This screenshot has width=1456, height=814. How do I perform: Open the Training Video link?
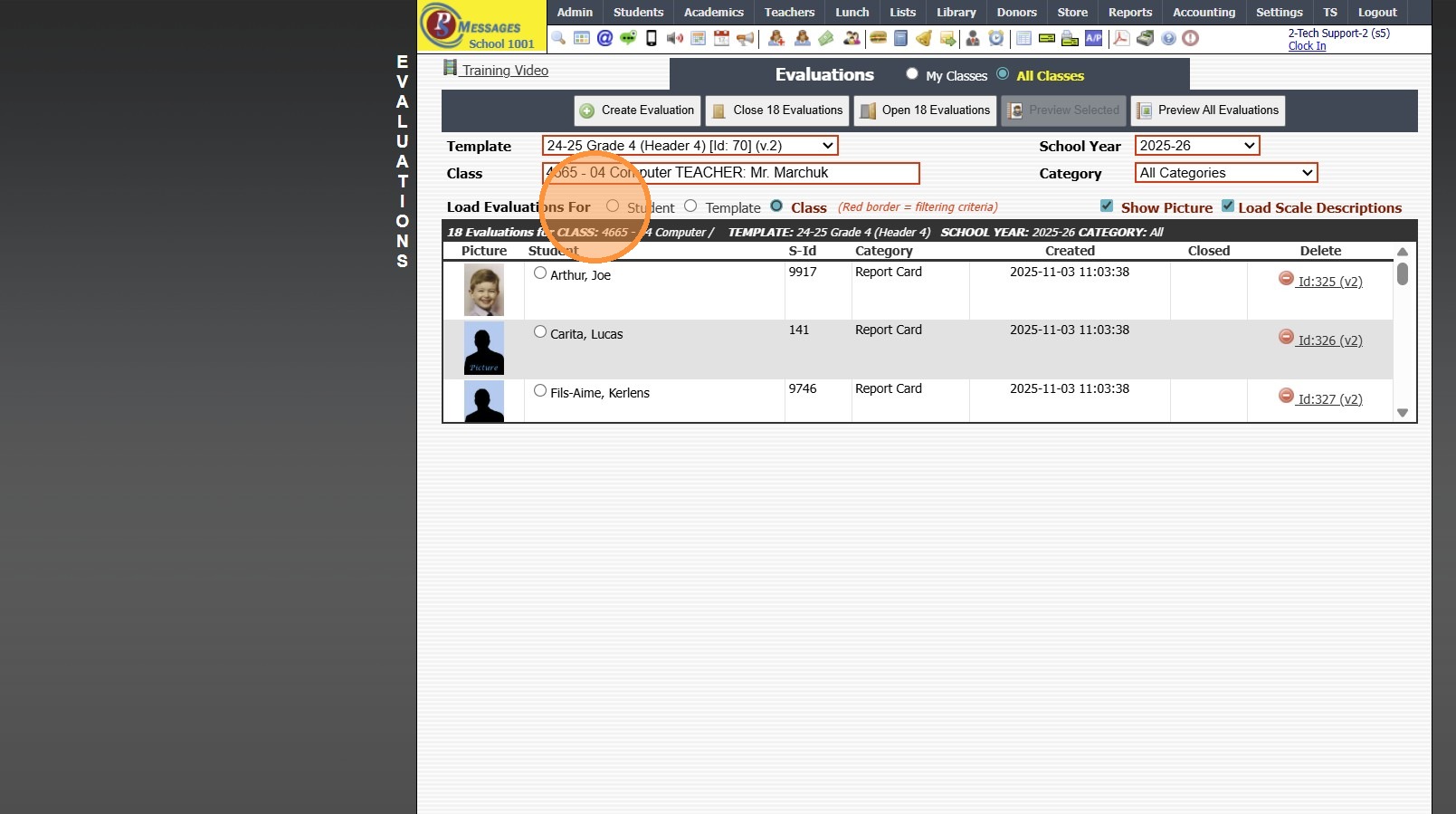point(504,71)
